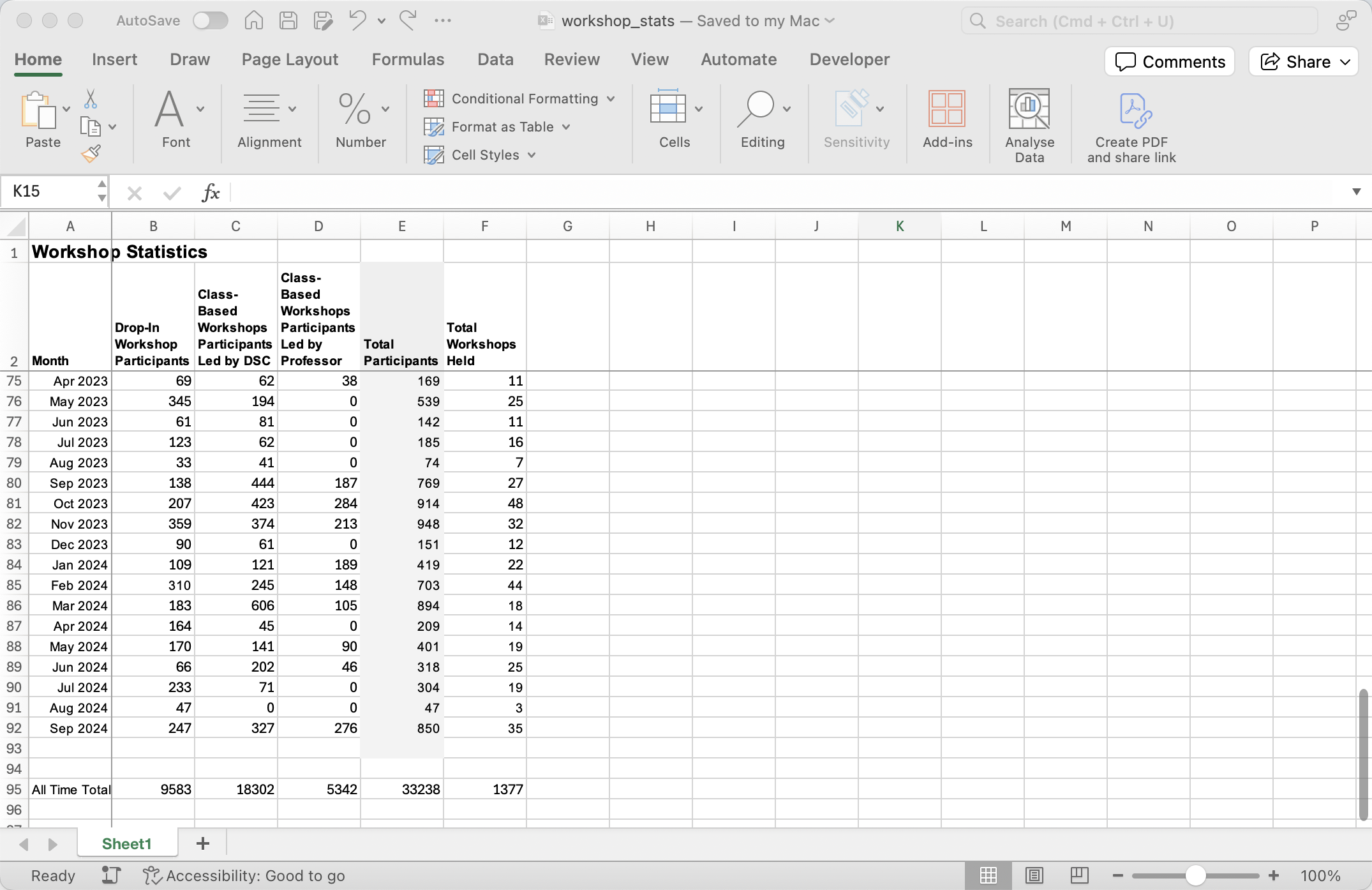Select the Format Painter brush

click(91, 153)
